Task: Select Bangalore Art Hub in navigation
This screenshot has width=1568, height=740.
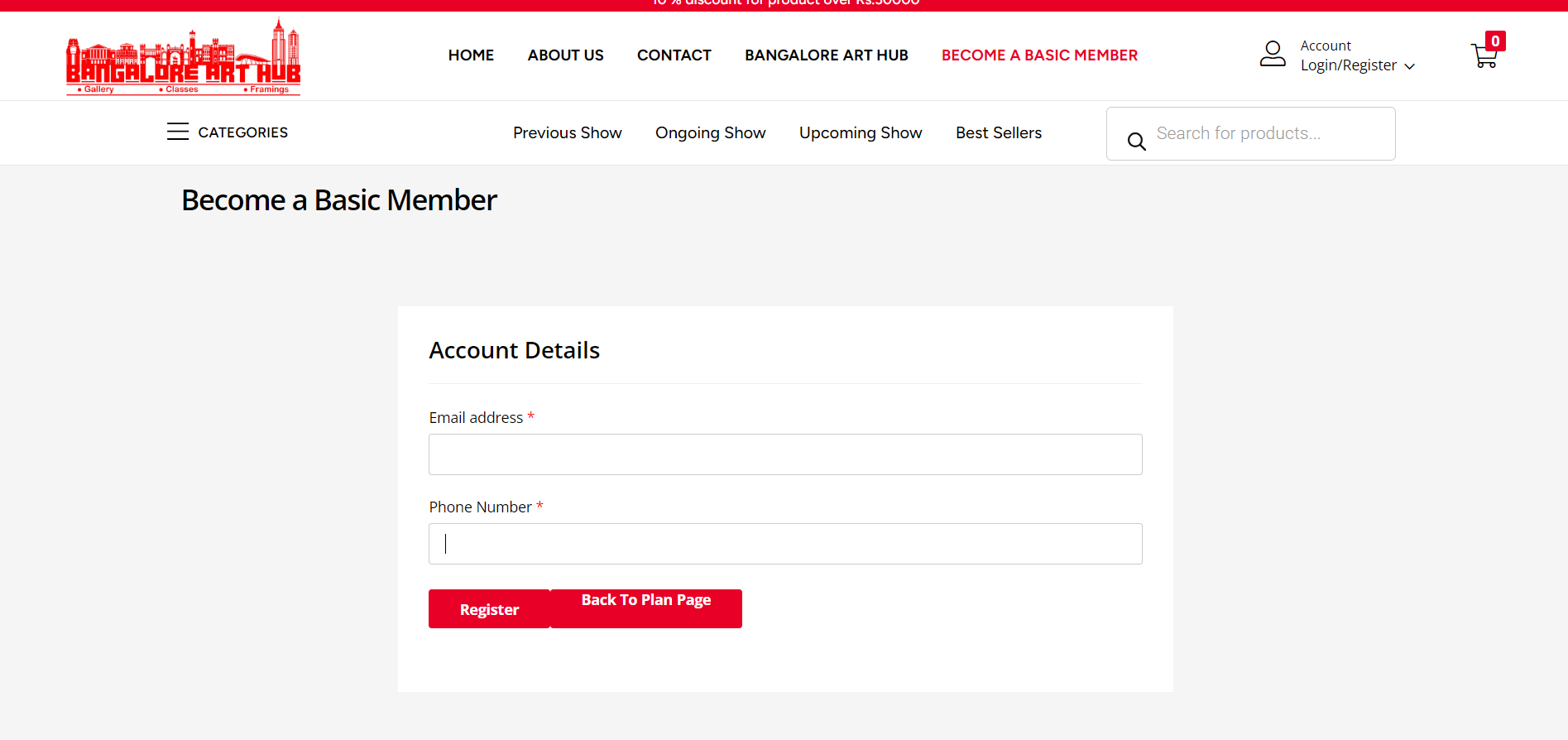Action: click(826, 55)
